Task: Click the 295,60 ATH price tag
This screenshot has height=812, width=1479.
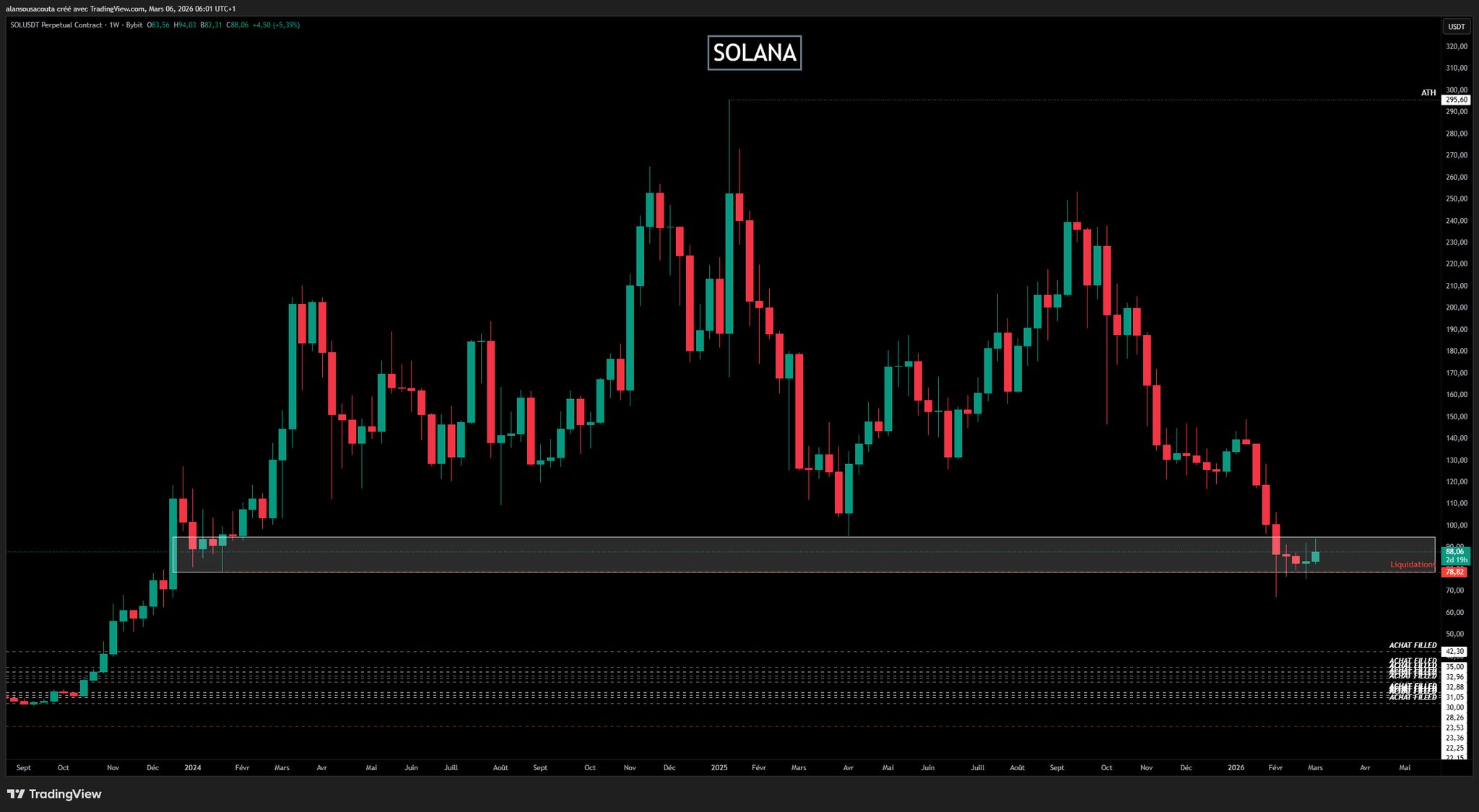Action: tap(1456, 100)
